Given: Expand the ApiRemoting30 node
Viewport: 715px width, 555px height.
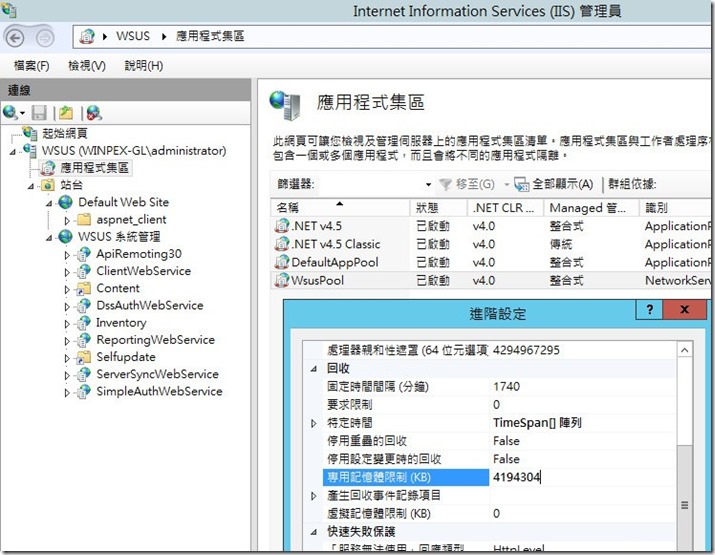Looking at the screenshot, I should (x=67, y=255).
